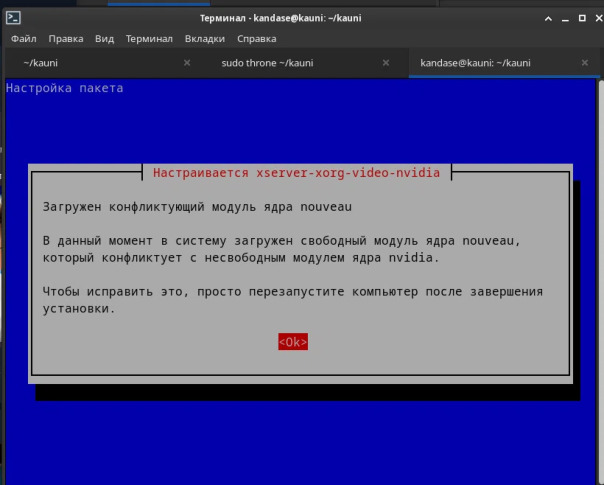Click the line starting 'В данный момент в систему'
604x485 pixels.
tap(282, 241)
